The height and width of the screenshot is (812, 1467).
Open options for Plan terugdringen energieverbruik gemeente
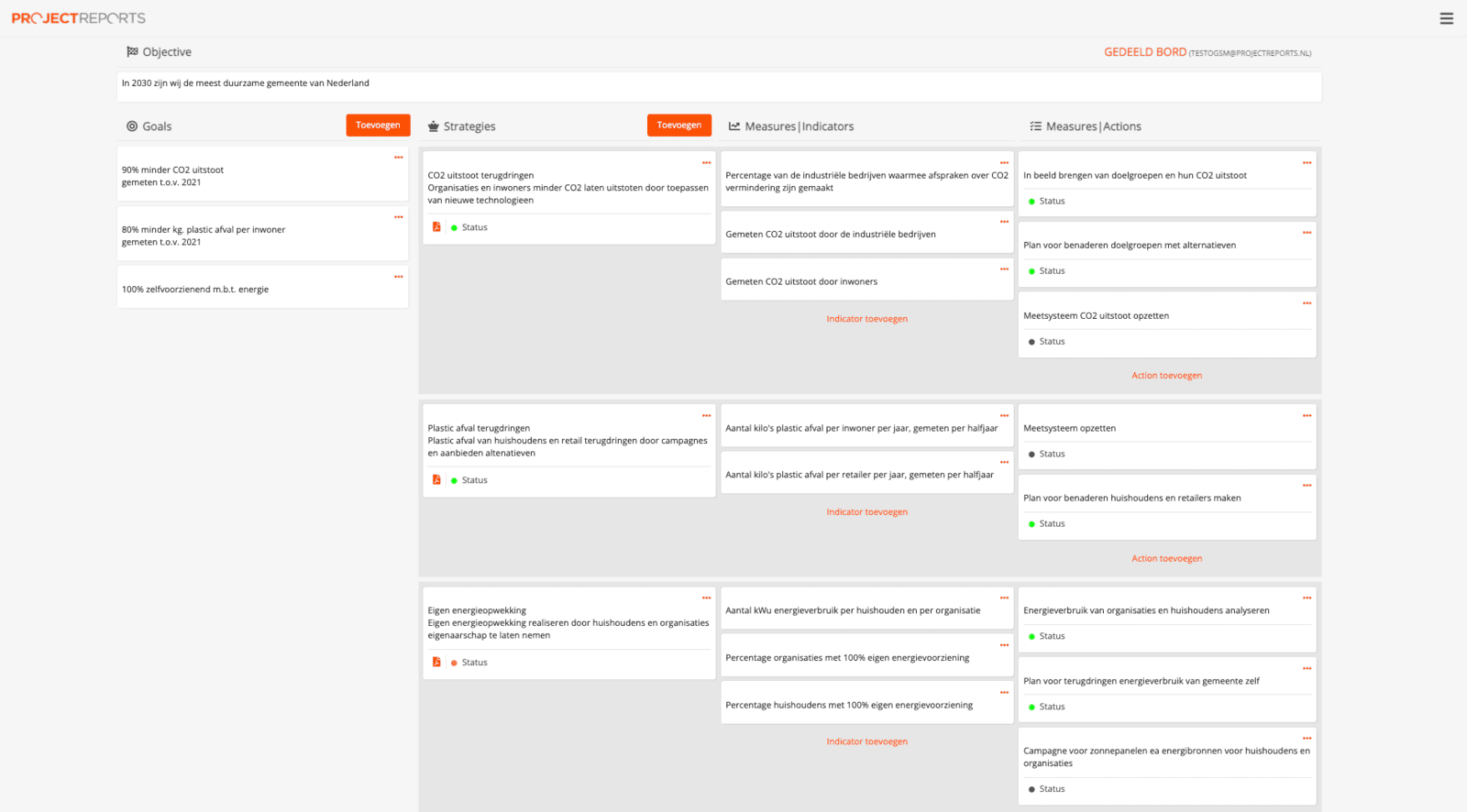pyautogui.click(x=1307, y=669)
